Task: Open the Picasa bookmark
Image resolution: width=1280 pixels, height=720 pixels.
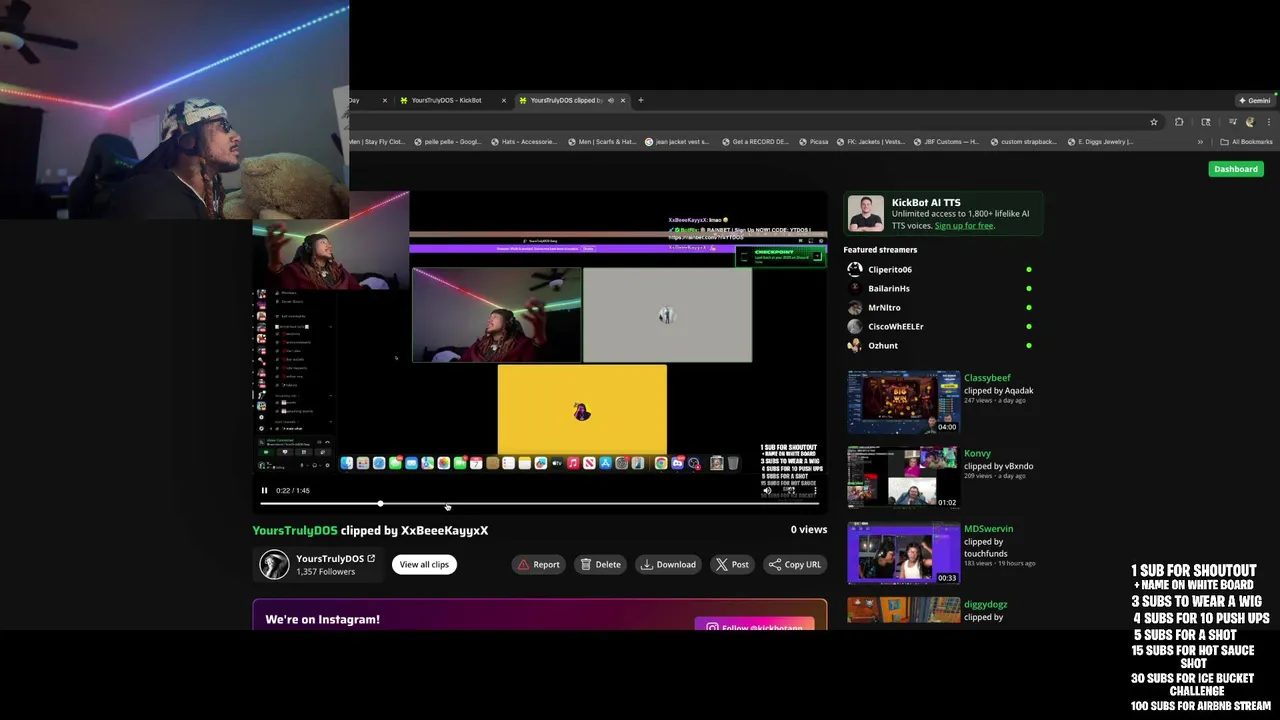Action: pyautogui.click(x=814, y=142)
